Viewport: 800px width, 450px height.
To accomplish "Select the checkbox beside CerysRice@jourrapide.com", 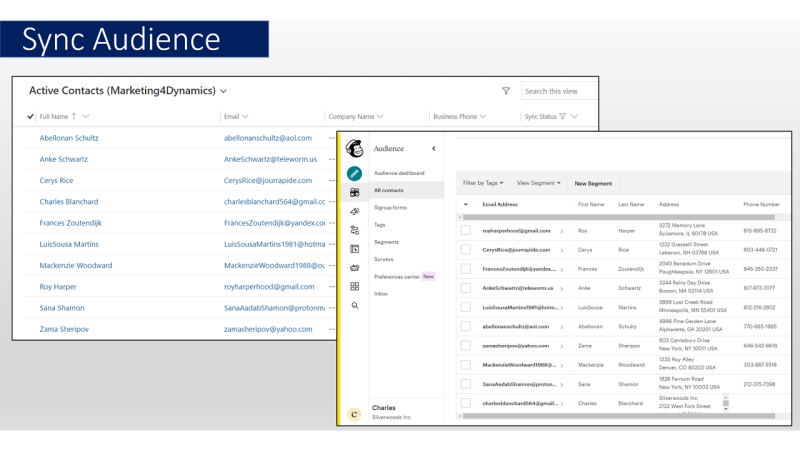I will (466, 249).
